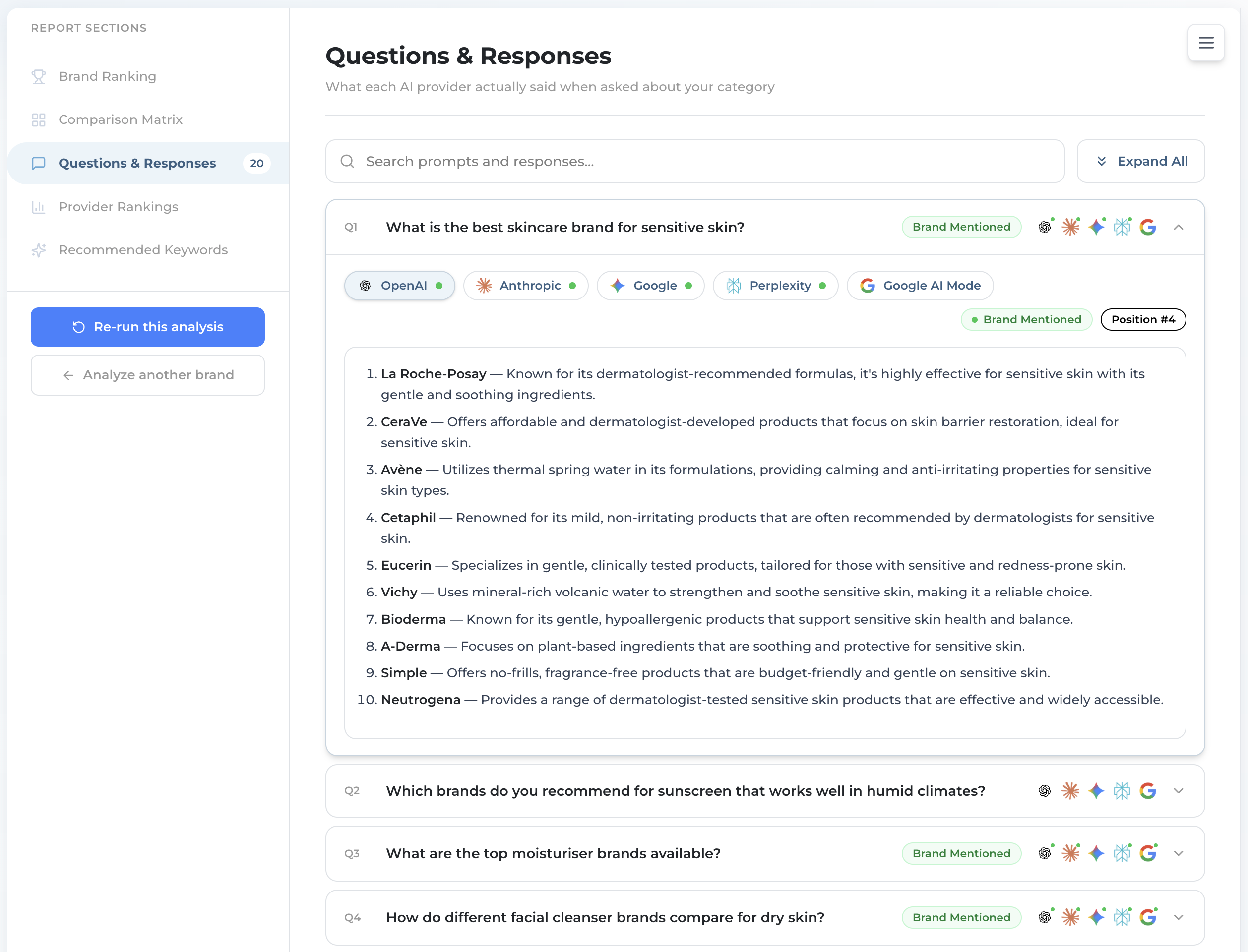The image size is (1248, 952).
Task: Click the Brand Ranking trophy icon
Action: pos(39,76)
